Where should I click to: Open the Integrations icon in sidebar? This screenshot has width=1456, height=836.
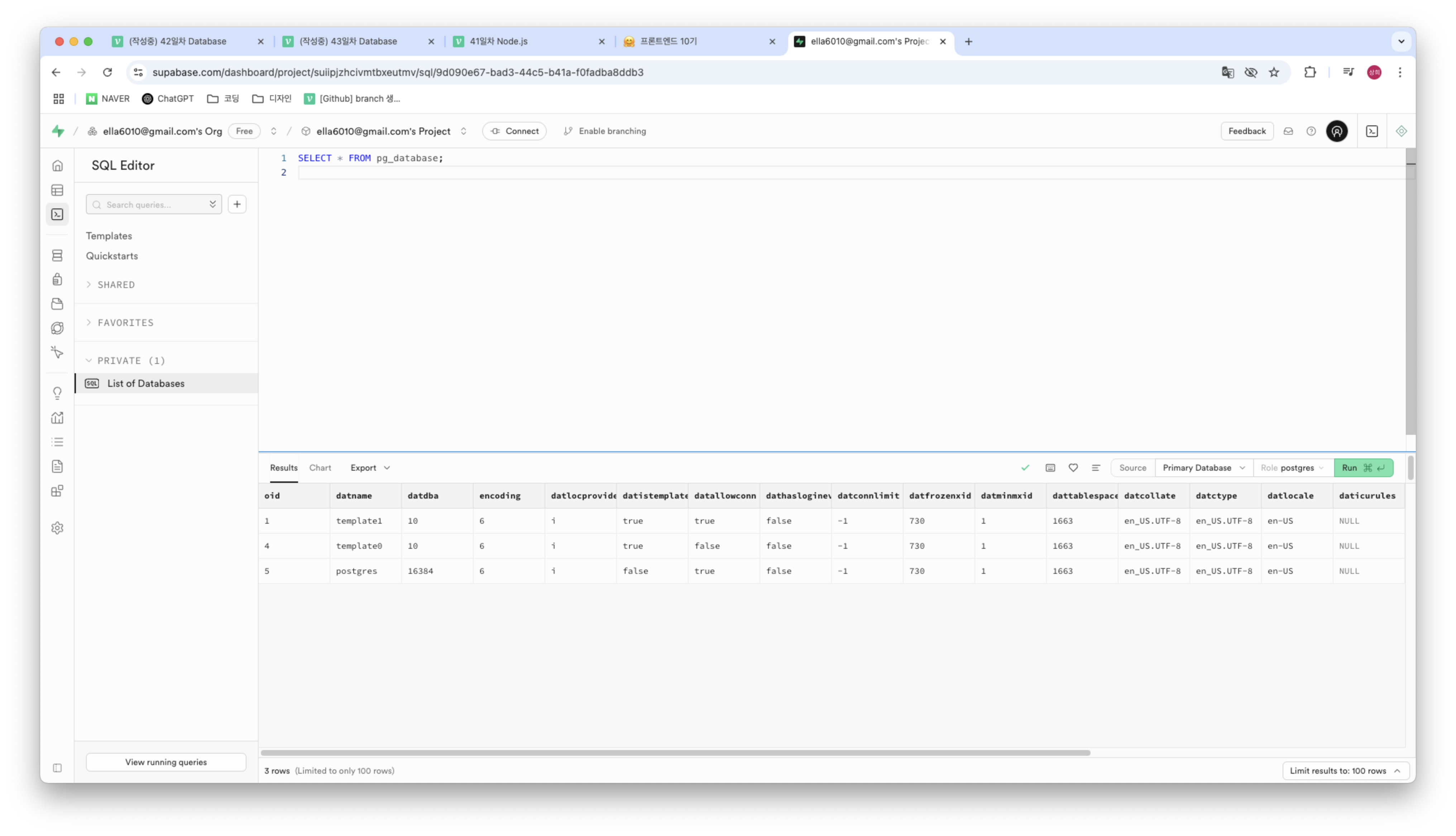point(57,491)
